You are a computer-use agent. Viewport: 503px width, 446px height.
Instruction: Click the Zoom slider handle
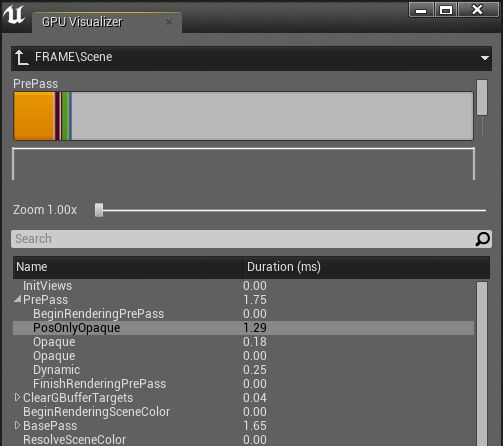[99, 210]
